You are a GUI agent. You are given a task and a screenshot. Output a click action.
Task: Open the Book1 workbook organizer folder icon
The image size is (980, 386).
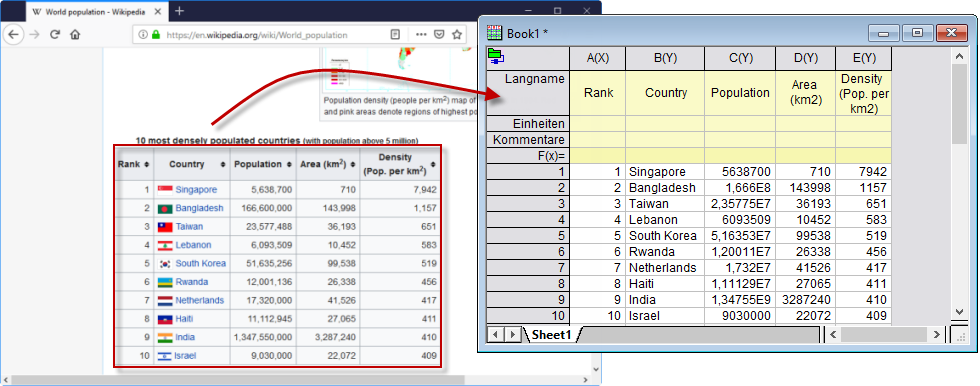click(497, 57)
